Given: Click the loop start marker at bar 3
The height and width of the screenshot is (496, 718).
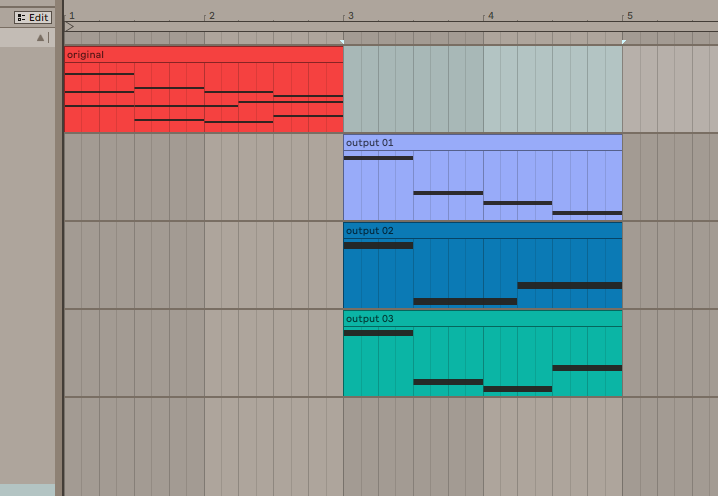Looking at the screenshot, I should pos(342,42).
